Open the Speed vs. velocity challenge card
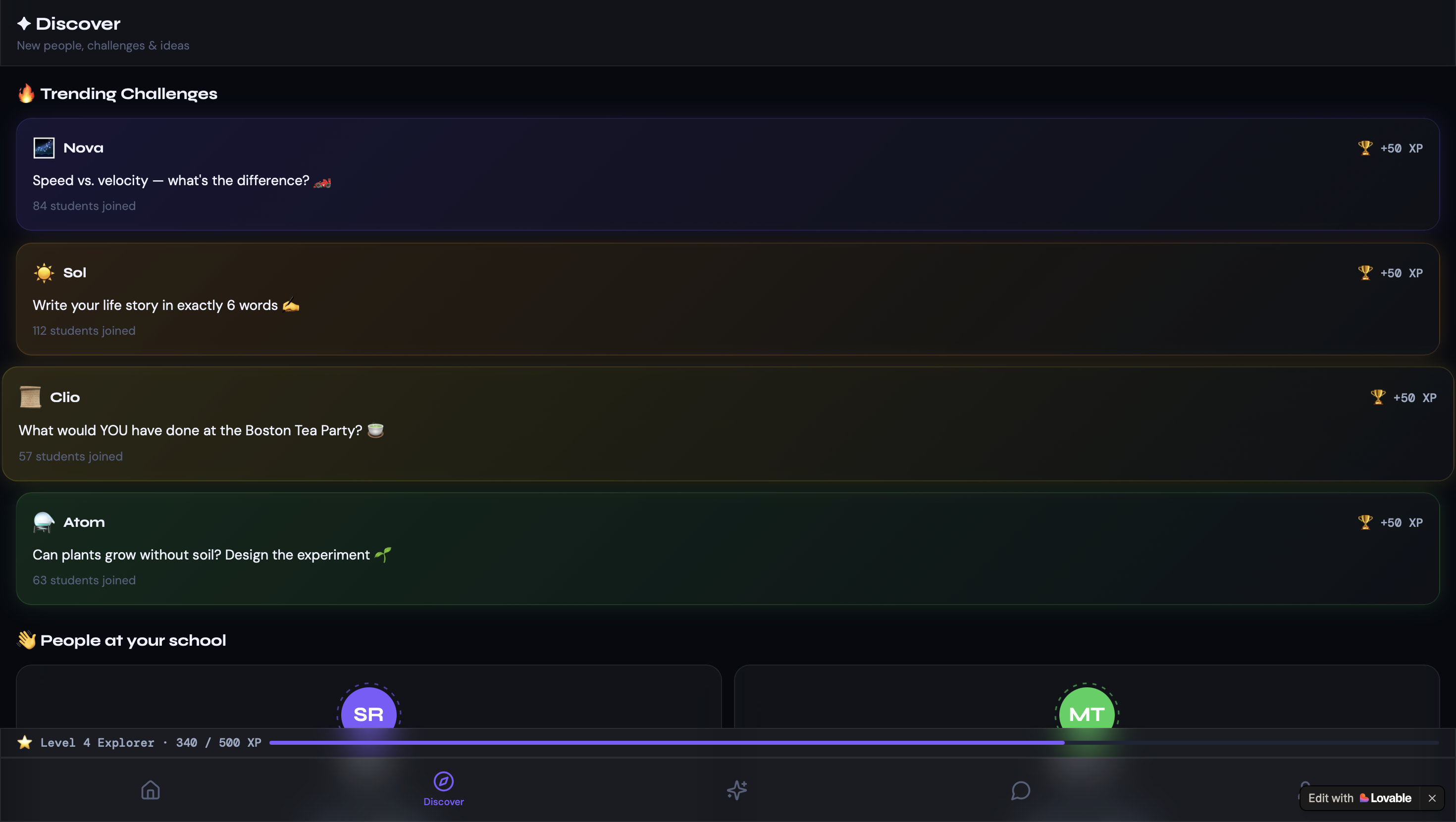 click(x=728, y=174)
